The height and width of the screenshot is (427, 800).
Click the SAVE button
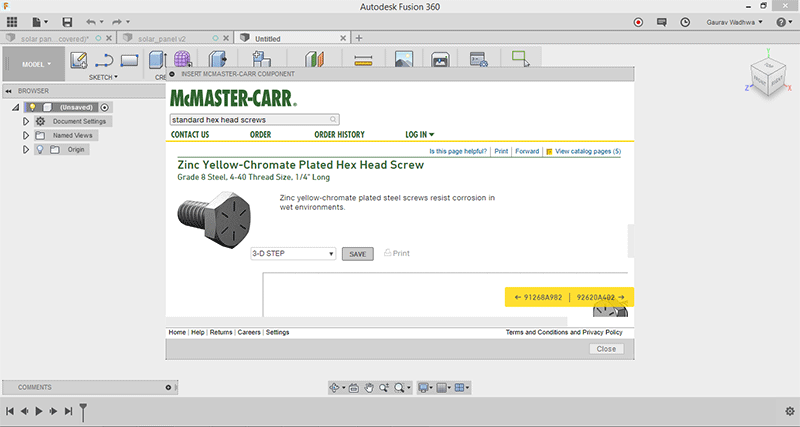pos(358,254)
